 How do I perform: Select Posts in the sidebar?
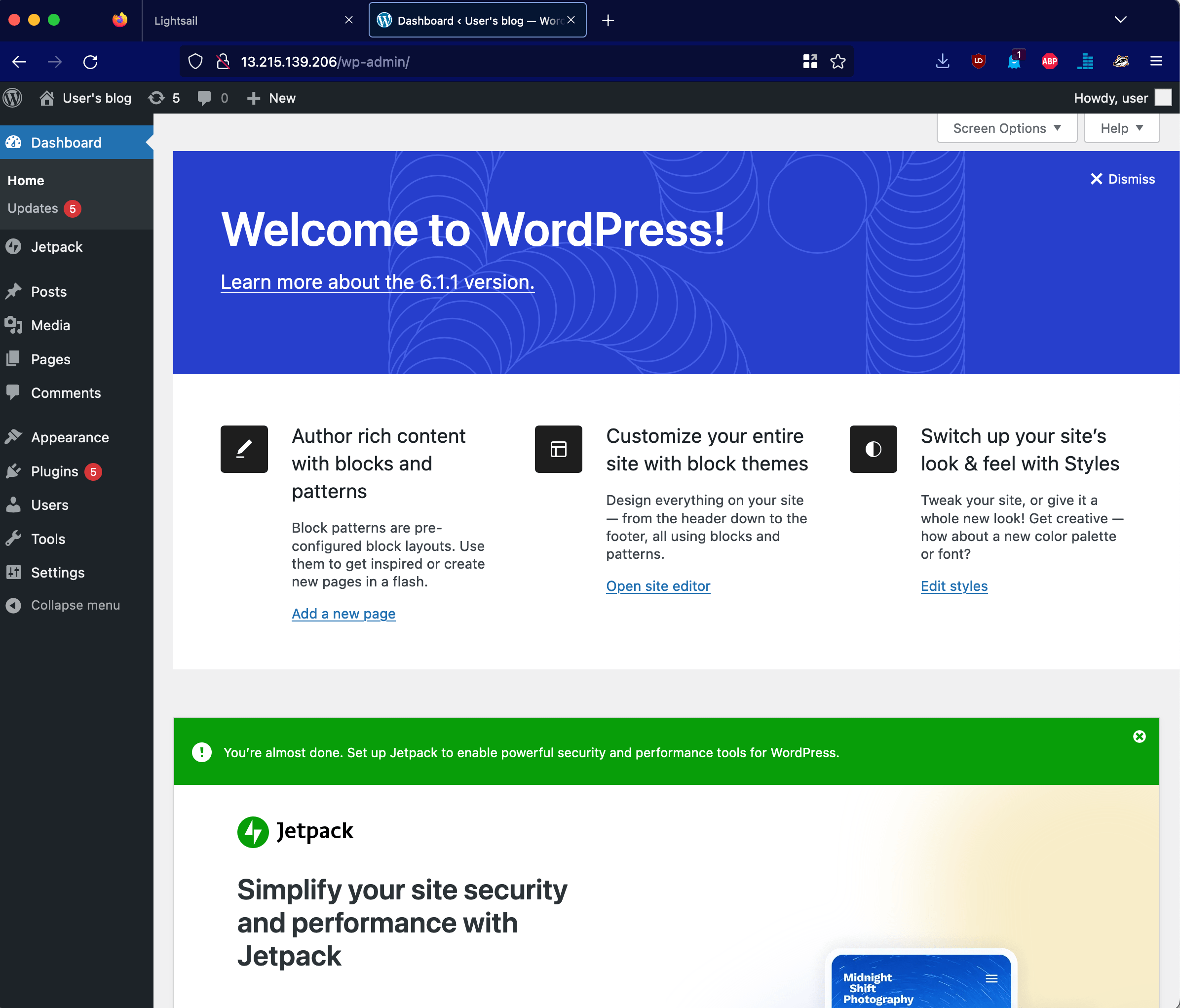pyautogui.click(x=48, y=291)
